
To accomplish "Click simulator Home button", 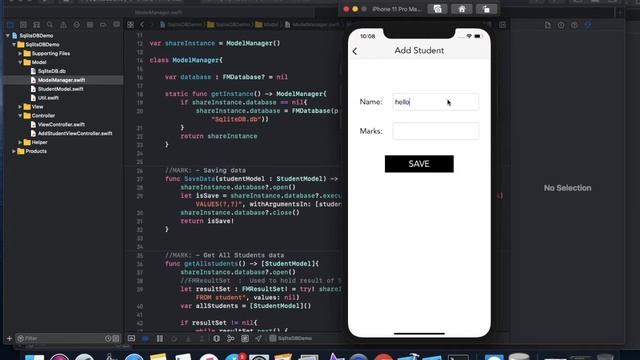I will pyautogui.click(x=462, y=9).
